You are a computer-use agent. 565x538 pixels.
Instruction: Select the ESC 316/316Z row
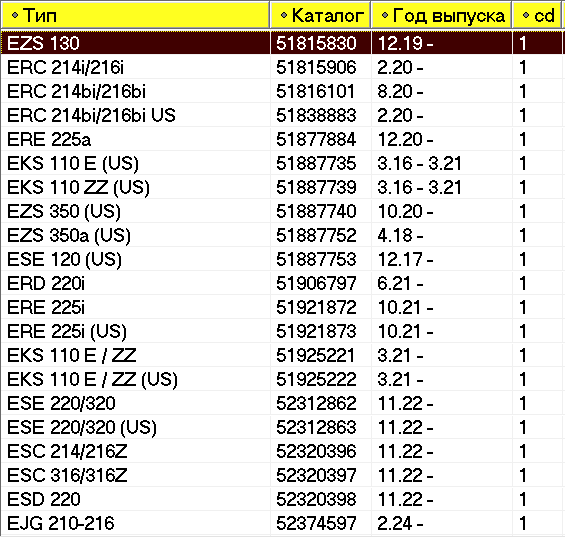tap(282, 475)
